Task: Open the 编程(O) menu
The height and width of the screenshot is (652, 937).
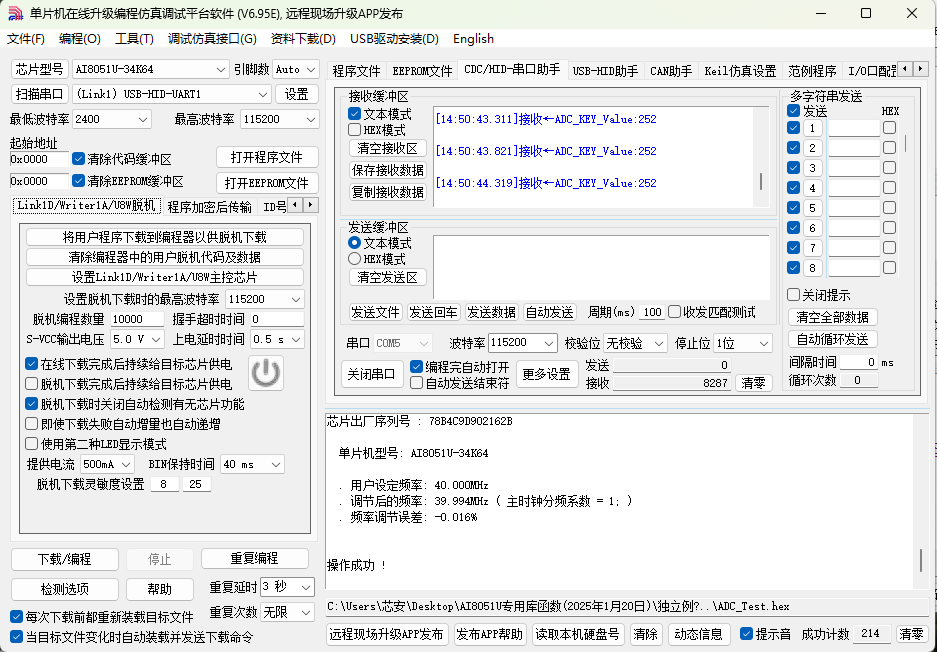Action: point(80,39)
